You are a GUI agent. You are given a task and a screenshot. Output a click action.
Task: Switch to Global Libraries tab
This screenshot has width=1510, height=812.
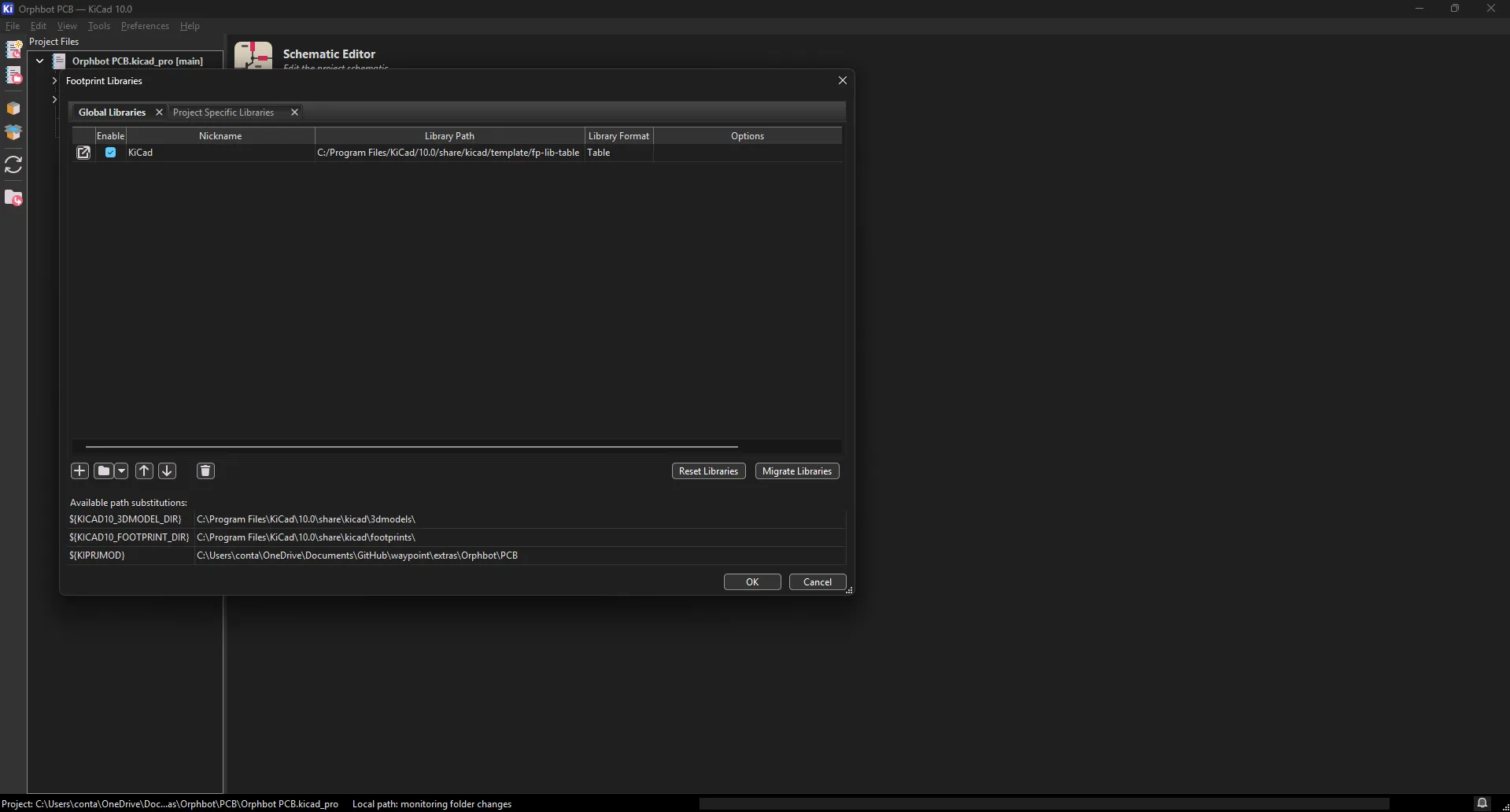[112, 113]
